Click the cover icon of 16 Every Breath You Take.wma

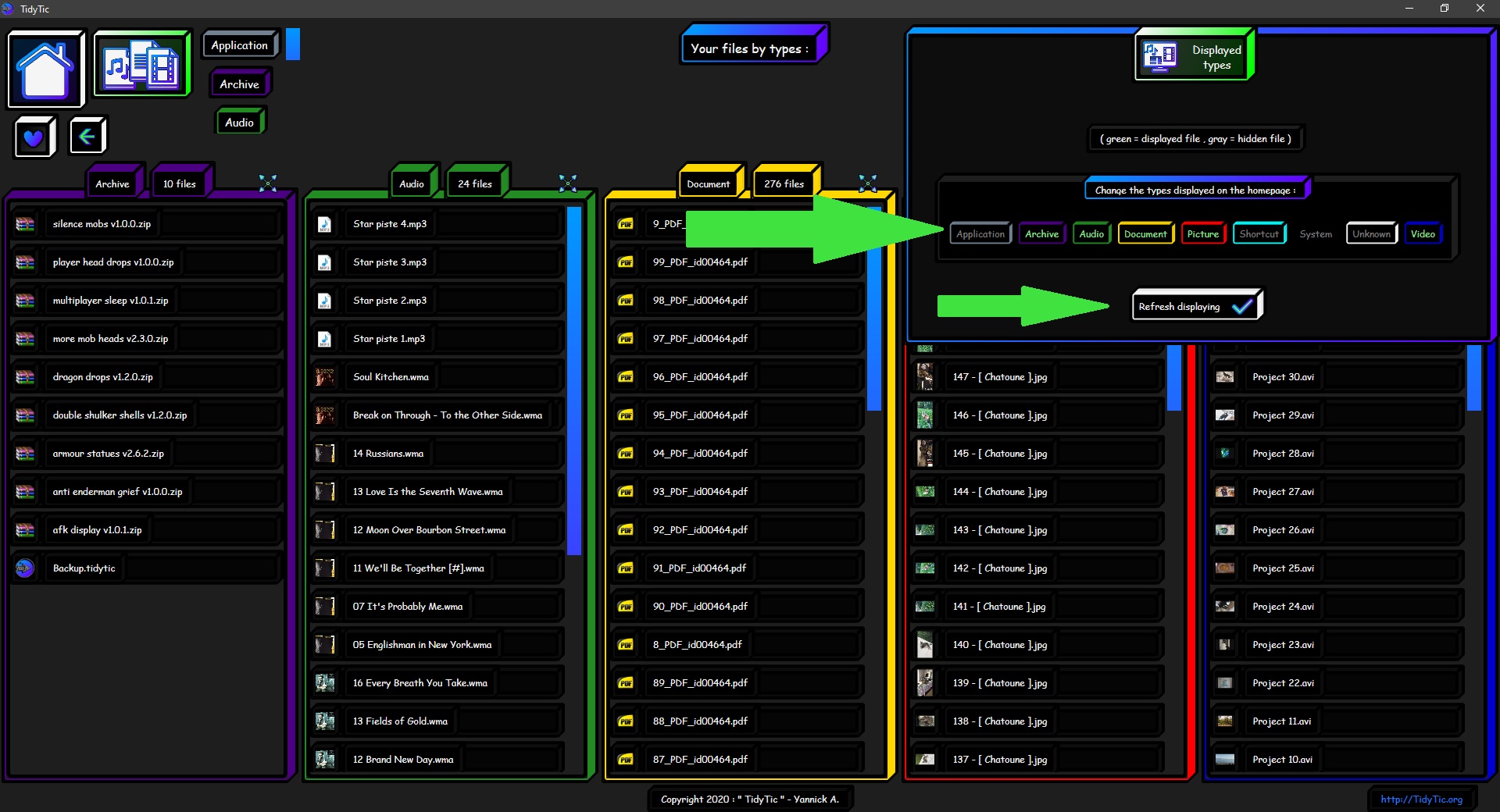324,683
